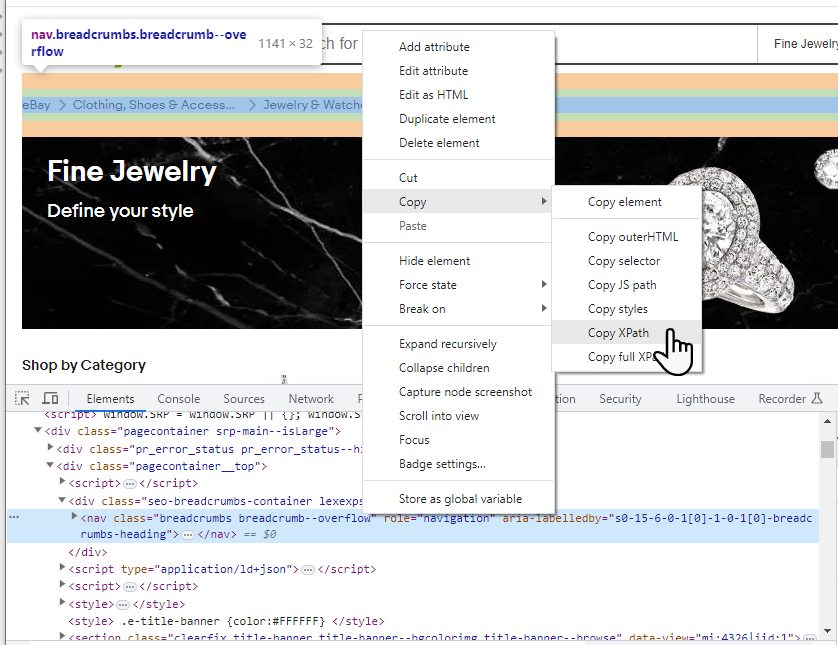The image size is (838, 645).
Task: Click the DevTools vertical scrollbar thumb
Action: [827, 448]
